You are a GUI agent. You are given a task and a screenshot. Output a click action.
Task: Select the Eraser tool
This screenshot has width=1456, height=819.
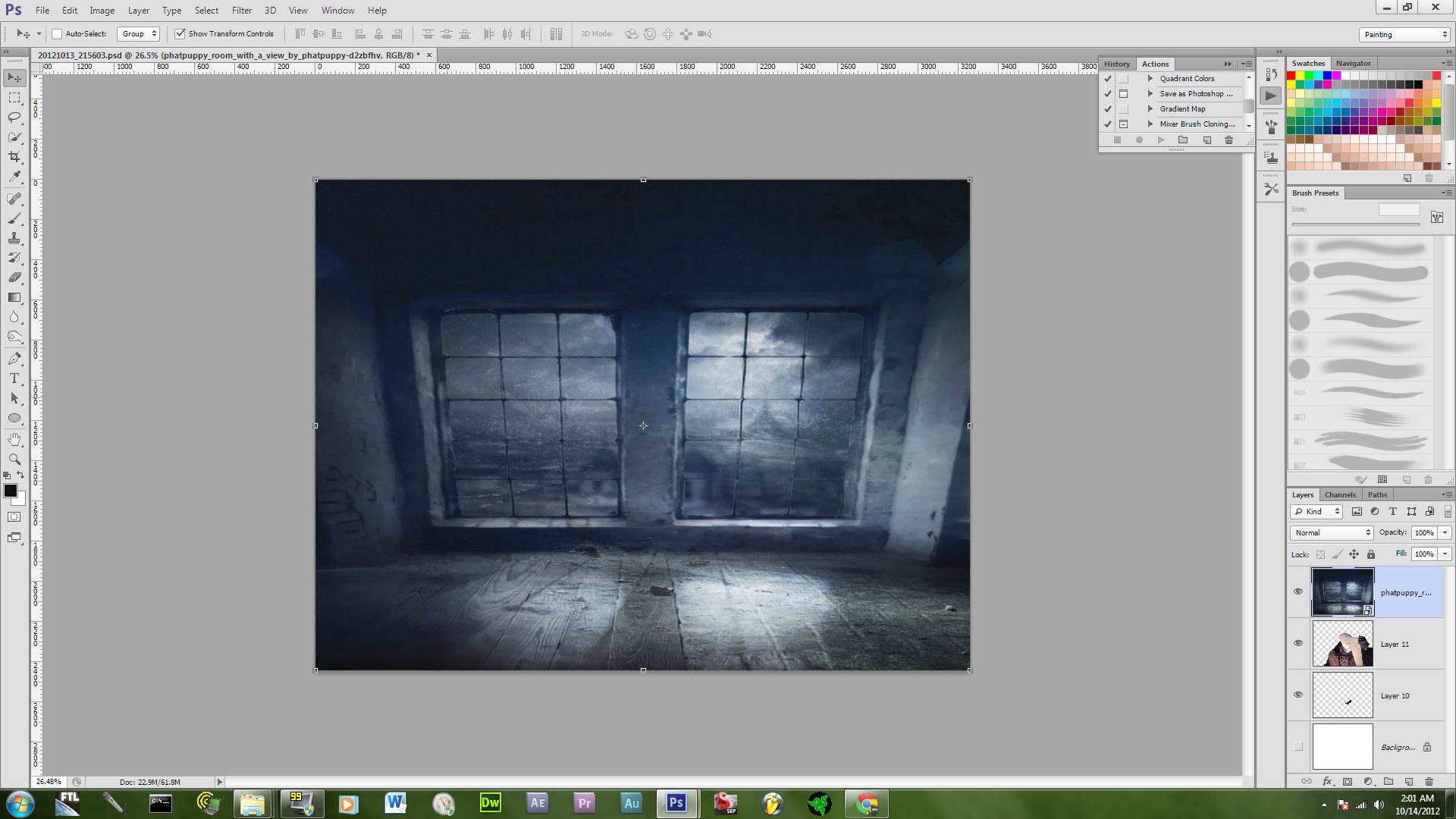pos(14,278)
